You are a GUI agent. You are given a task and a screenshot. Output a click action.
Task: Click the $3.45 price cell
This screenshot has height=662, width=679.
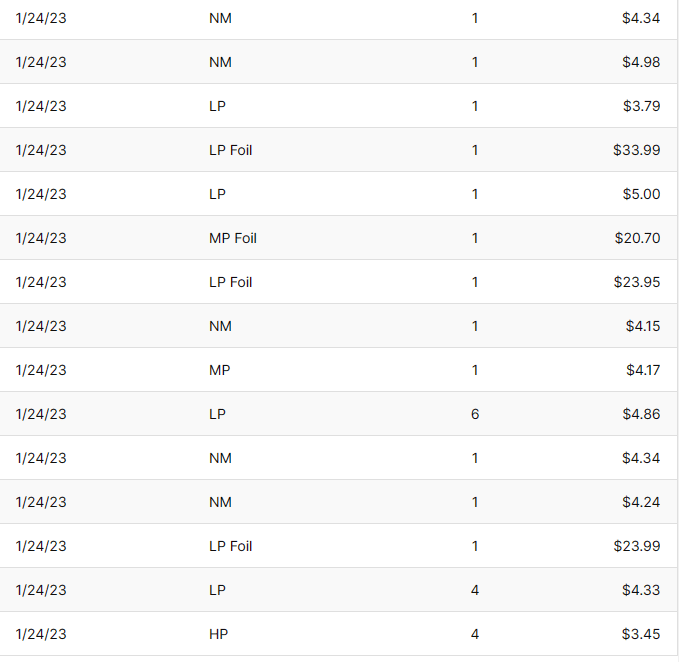[640, 634]
